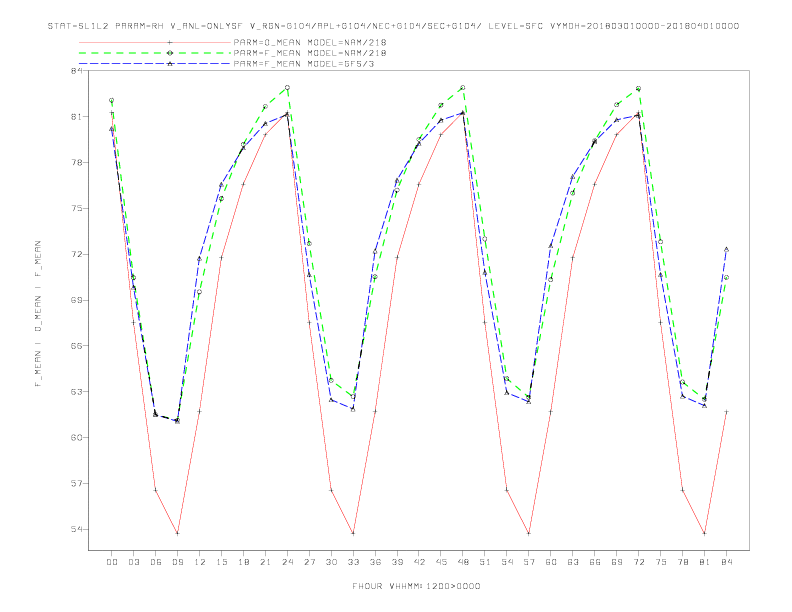792x612 pixels.
Task: Click x-axis forecast hour label 78
Action: coord(682,562)
